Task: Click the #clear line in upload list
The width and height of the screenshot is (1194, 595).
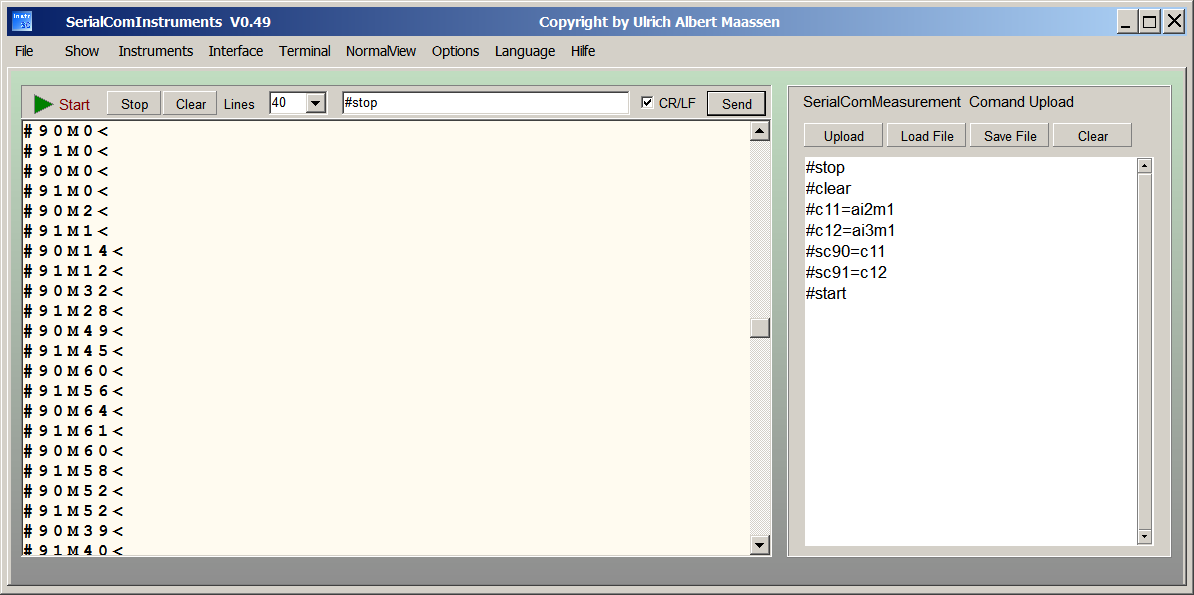Action: [x=828, y=188]
